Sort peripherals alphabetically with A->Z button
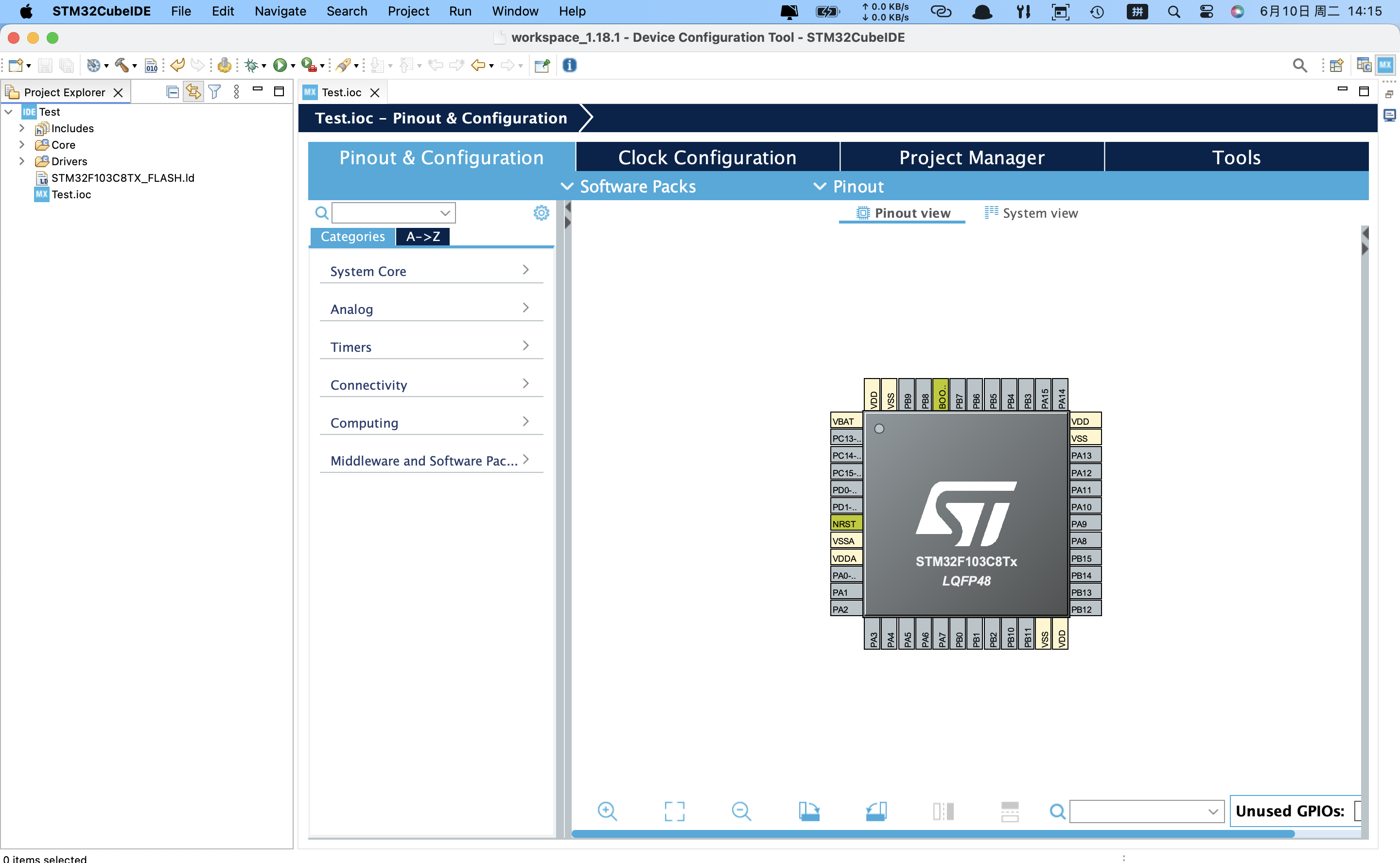This screenshot has height=863, width=1400. (422, 236)
